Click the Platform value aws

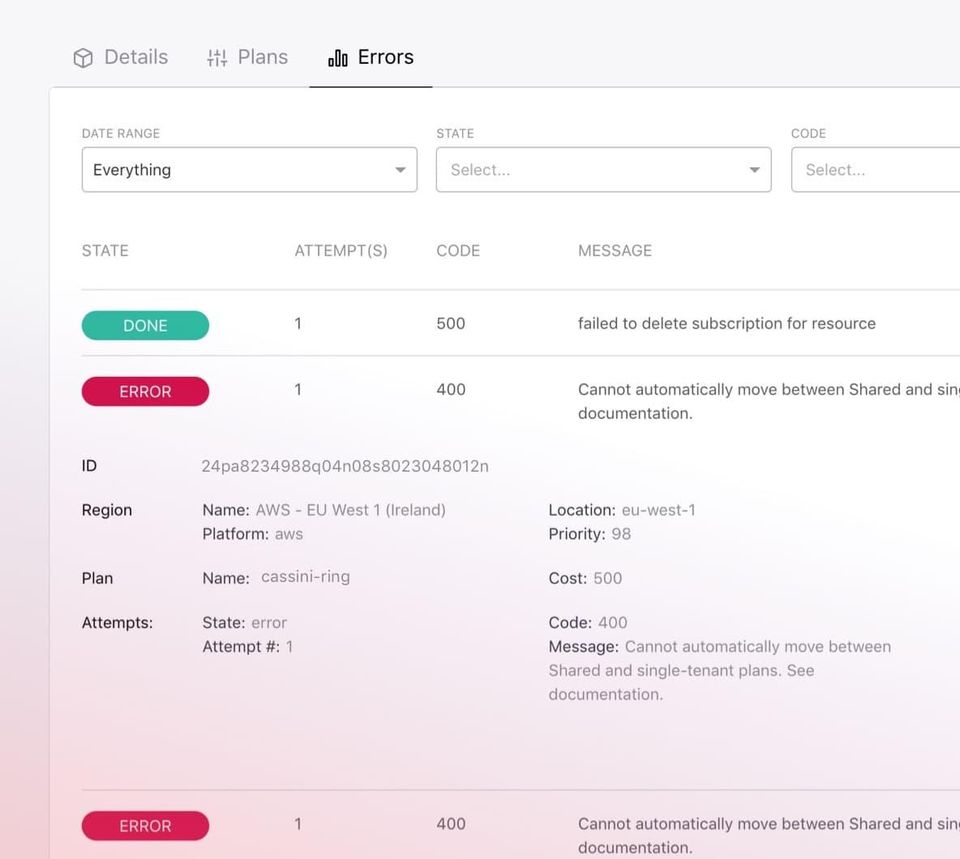[289, 534]
